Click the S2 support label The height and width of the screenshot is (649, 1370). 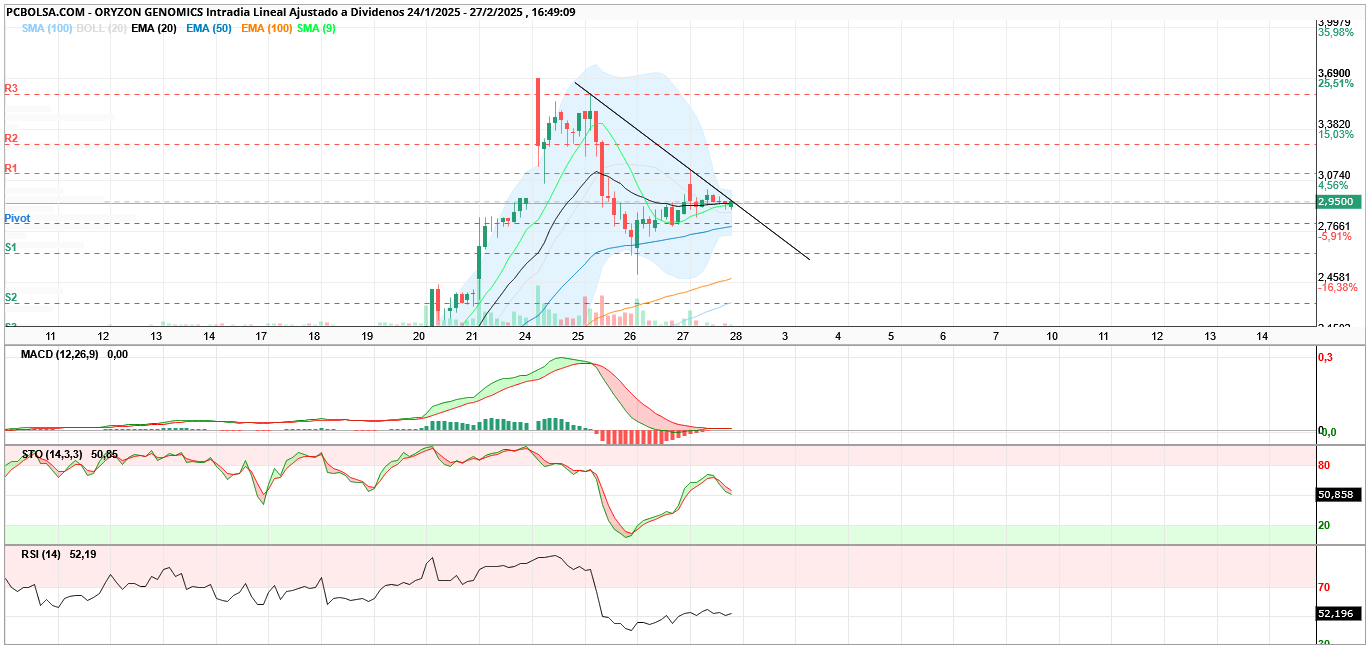(x=11, y=297)
